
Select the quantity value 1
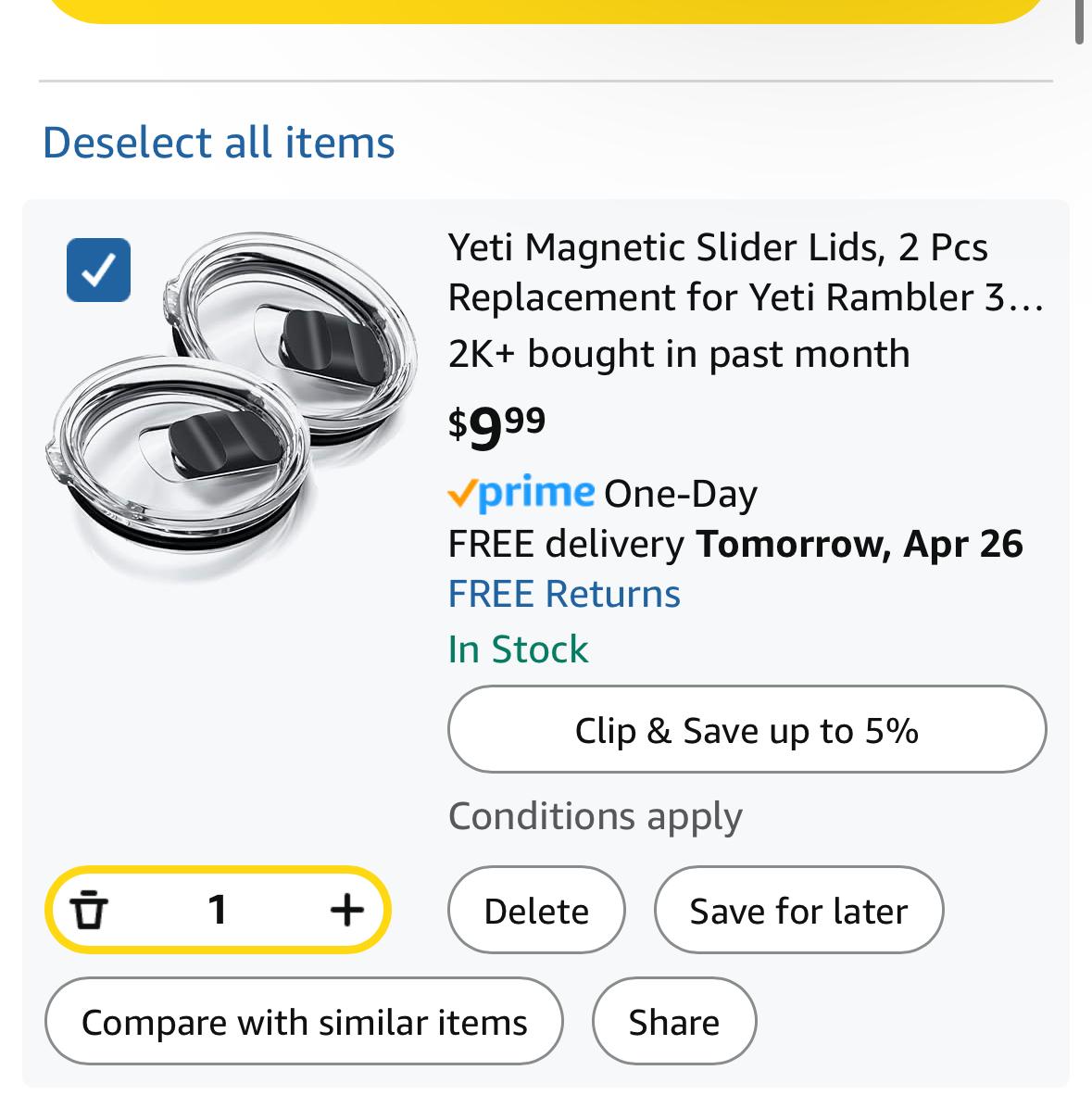coord(218,910)
